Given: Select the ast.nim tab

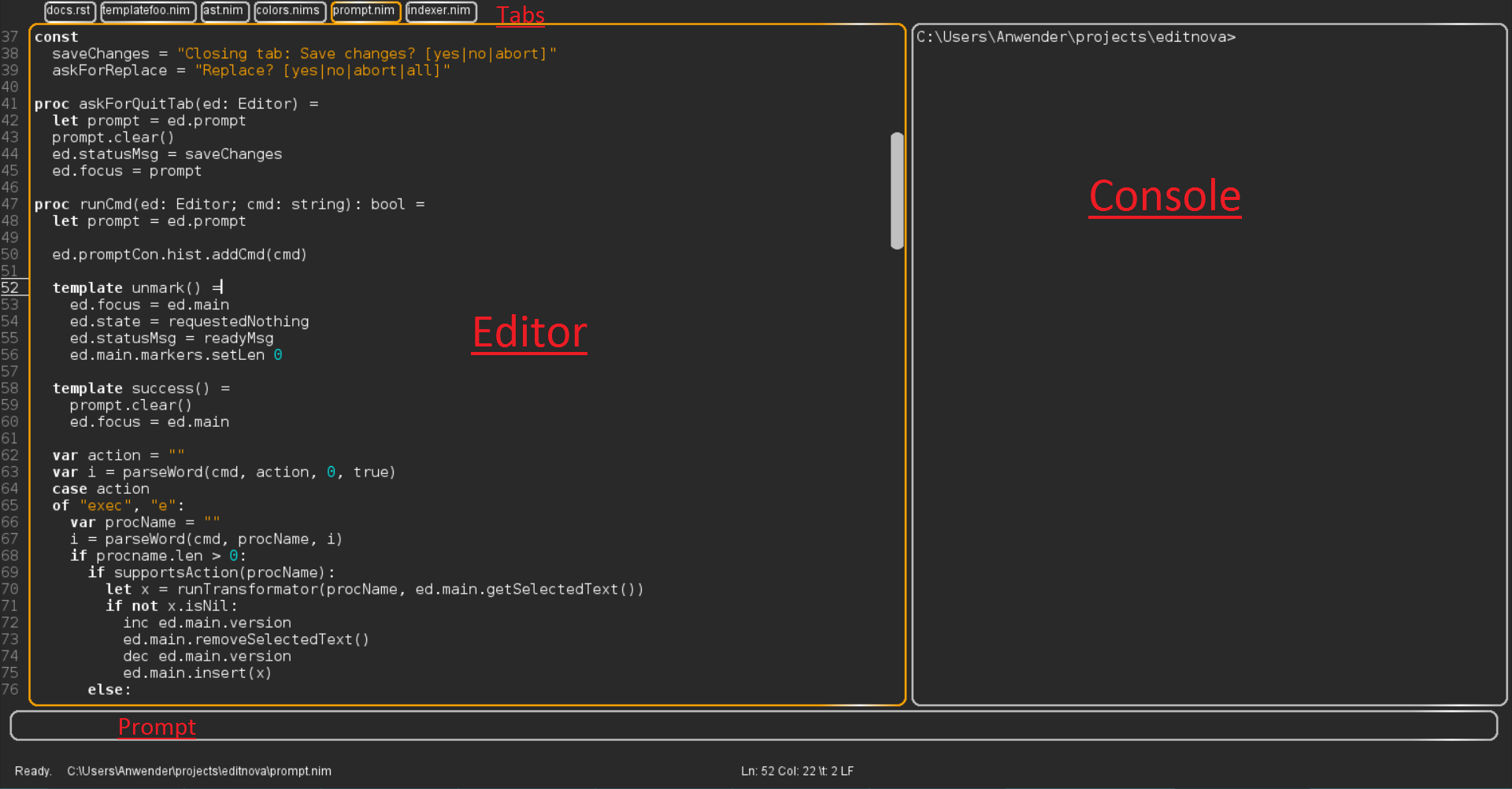Looking at the screenshot, I should 224,11.
